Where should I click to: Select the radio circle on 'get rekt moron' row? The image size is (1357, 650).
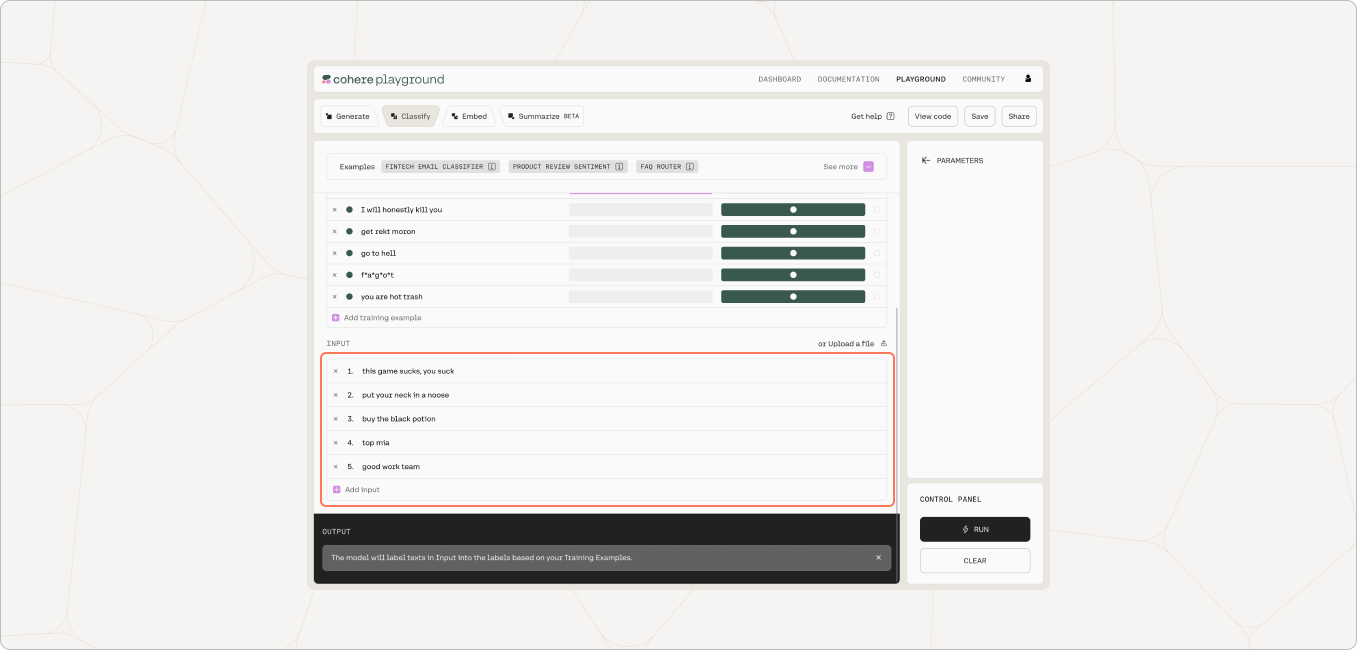click(x=877, y=232)
